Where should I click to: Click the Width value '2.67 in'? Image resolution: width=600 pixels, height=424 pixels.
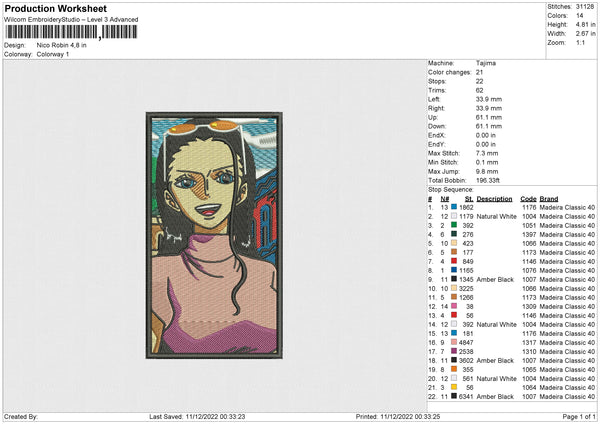(x=585, y=34)
